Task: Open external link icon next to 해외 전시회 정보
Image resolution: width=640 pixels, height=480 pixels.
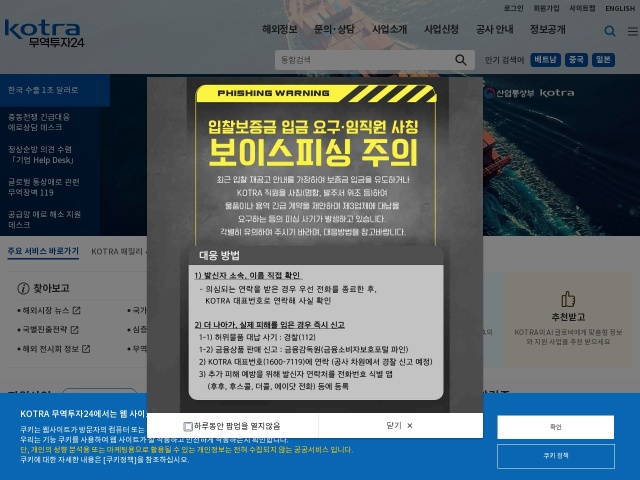Action: click(x=86, y=349)
